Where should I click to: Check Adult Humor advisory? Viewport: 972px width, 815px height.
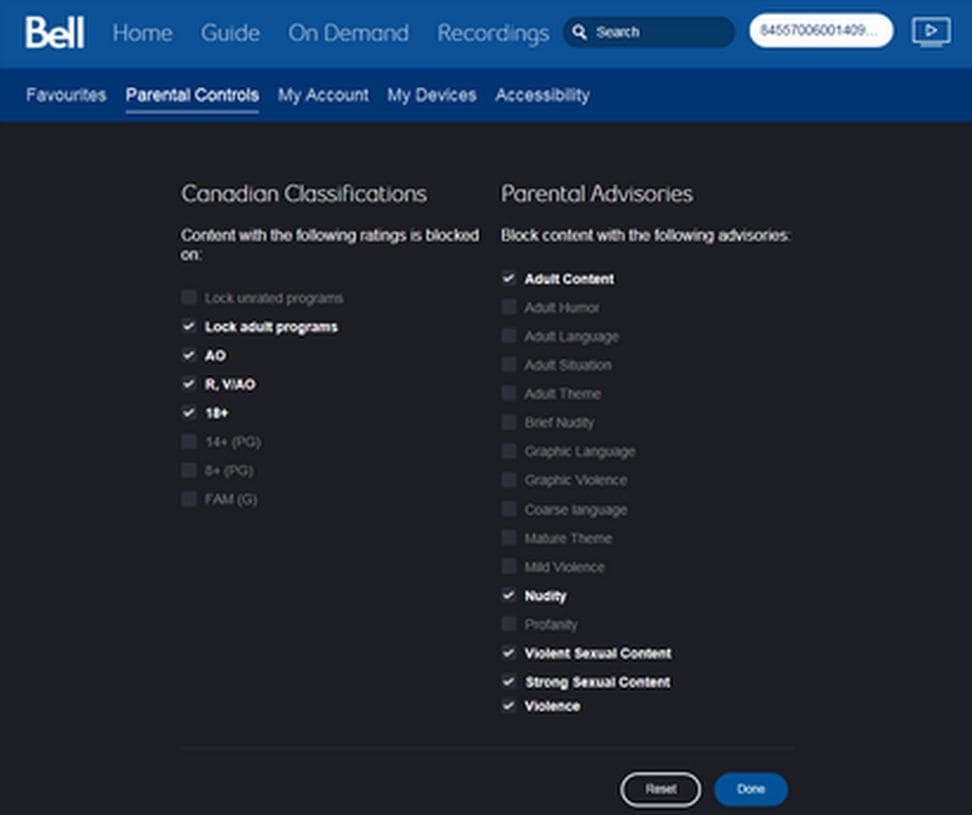pyautogui.click(x=509, y=307)
